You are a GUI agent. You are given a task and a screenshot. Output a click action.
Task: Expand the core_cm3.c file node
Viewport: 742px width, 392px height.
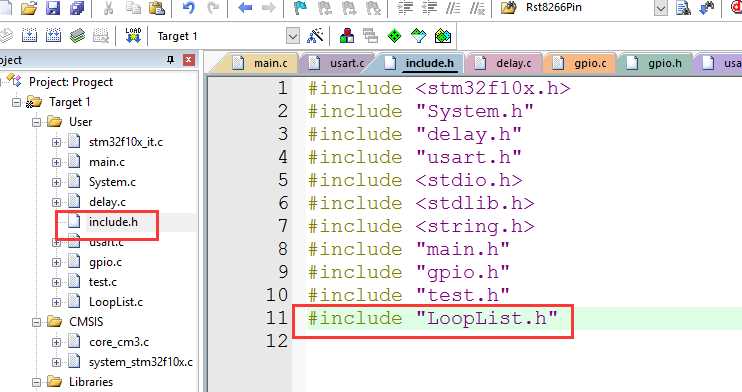tap(56, 342)
